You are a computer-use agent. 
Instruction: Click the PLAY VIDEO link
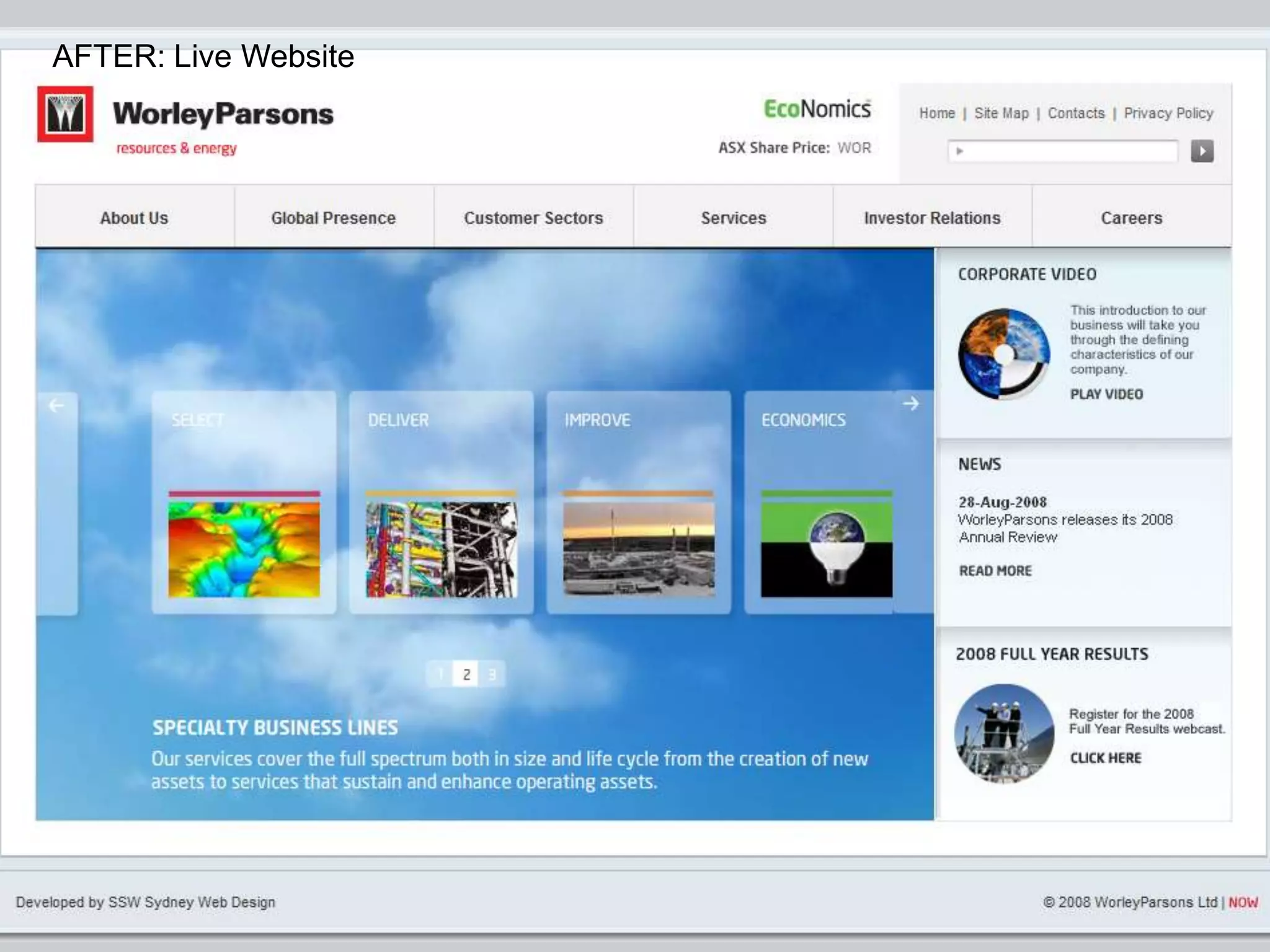[x=1106, y=394]
